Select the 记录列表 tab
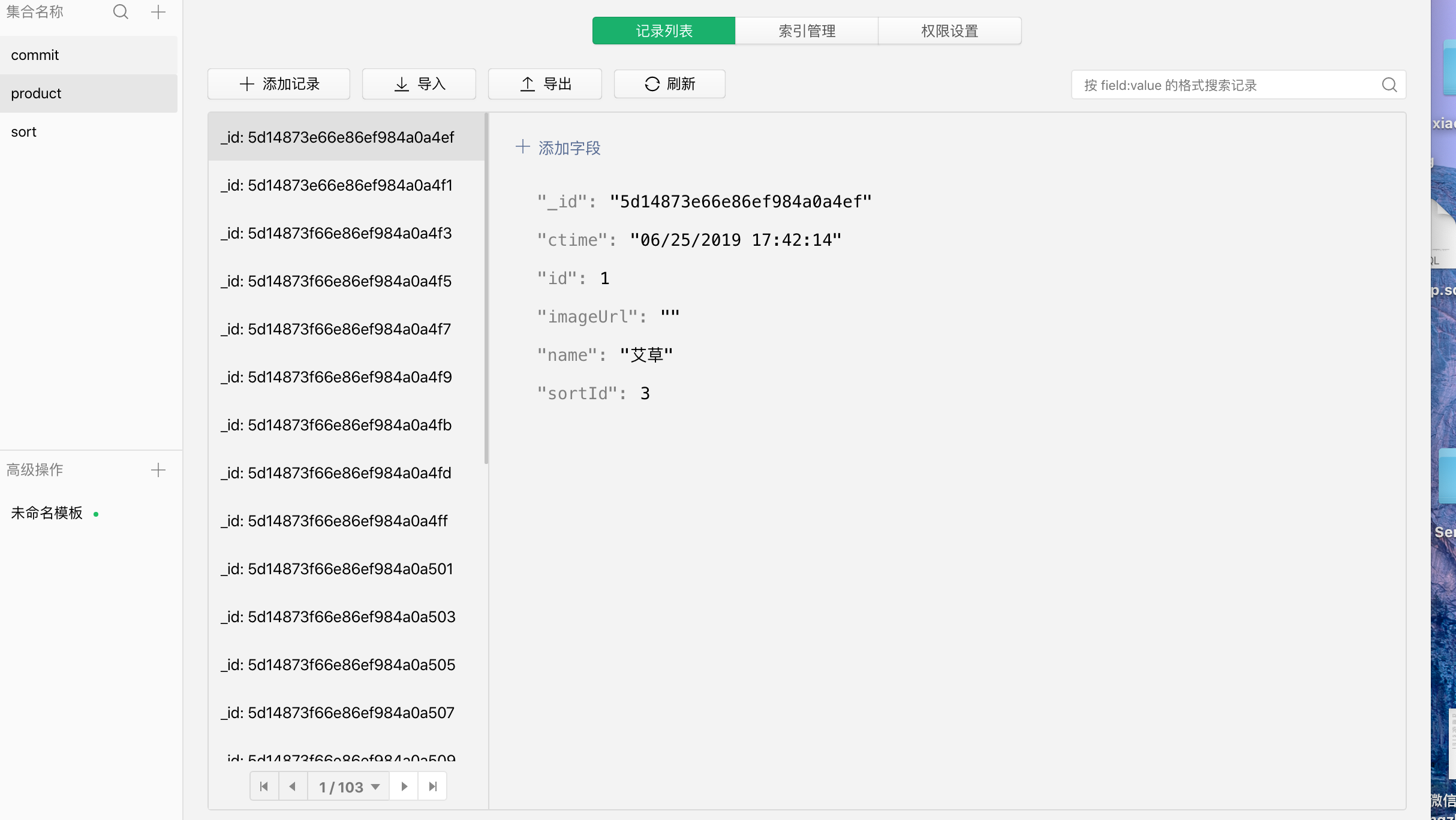The image size is (1456, 820). 664,31
